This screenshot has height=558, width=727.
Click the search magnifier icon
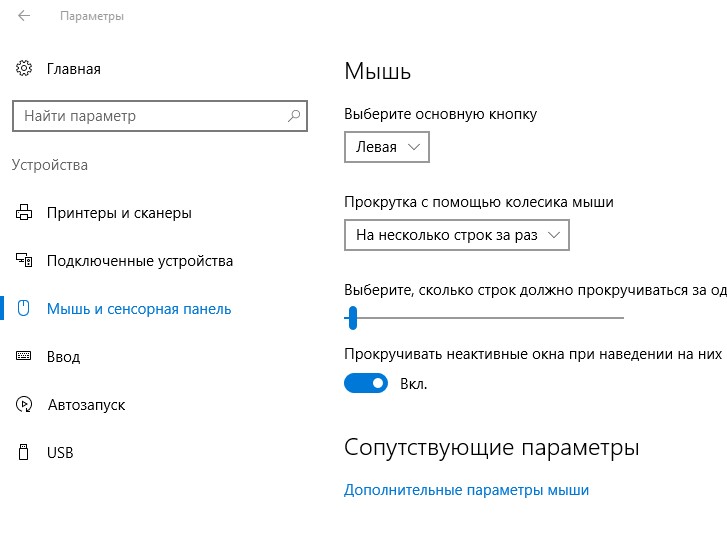tap(294, 116)
